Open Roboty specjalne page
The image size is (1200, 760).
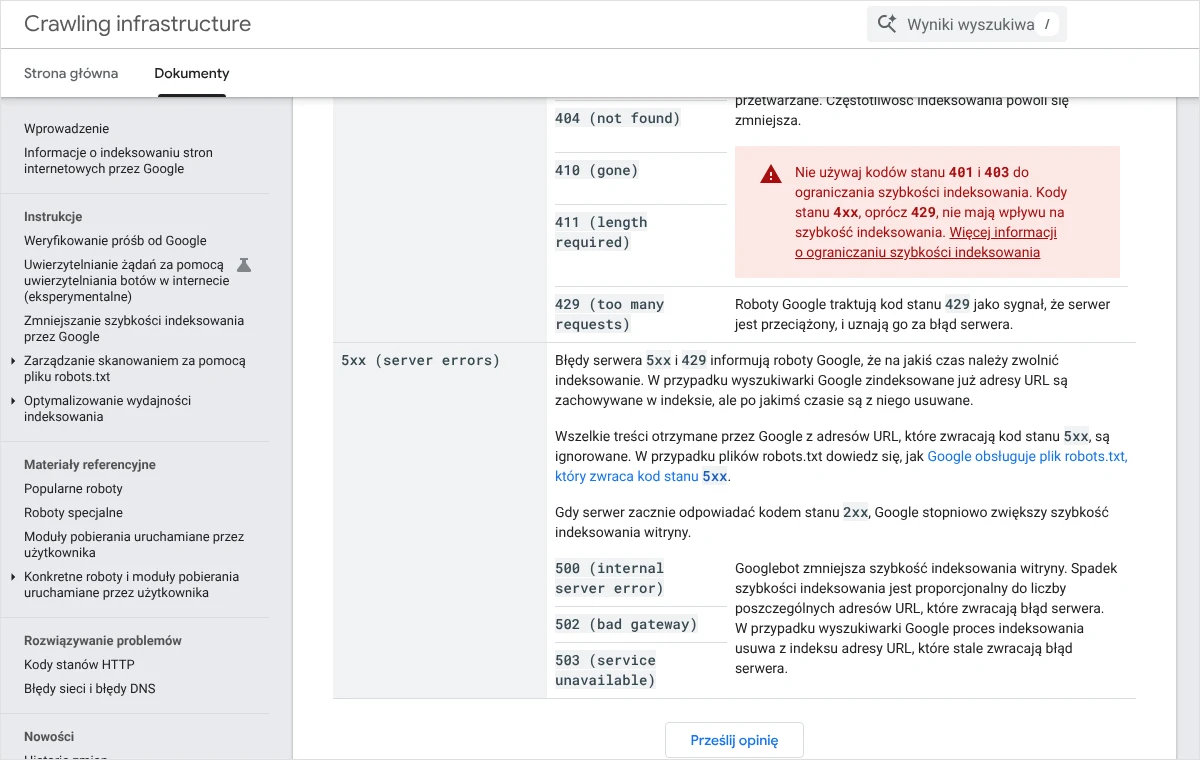(x=73, y=513)
